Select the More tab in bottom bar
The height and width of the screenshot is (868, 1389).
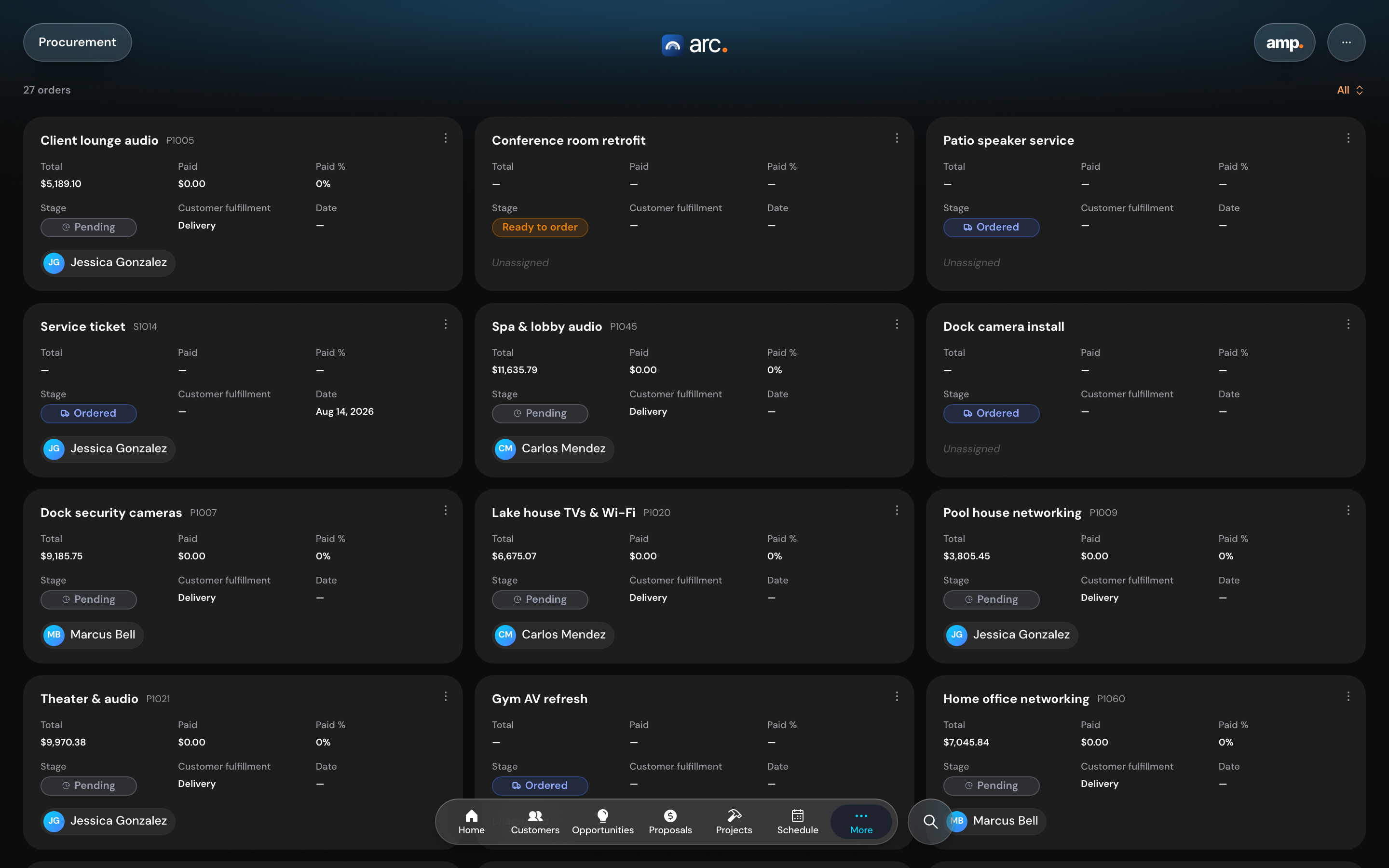point(861,822)
